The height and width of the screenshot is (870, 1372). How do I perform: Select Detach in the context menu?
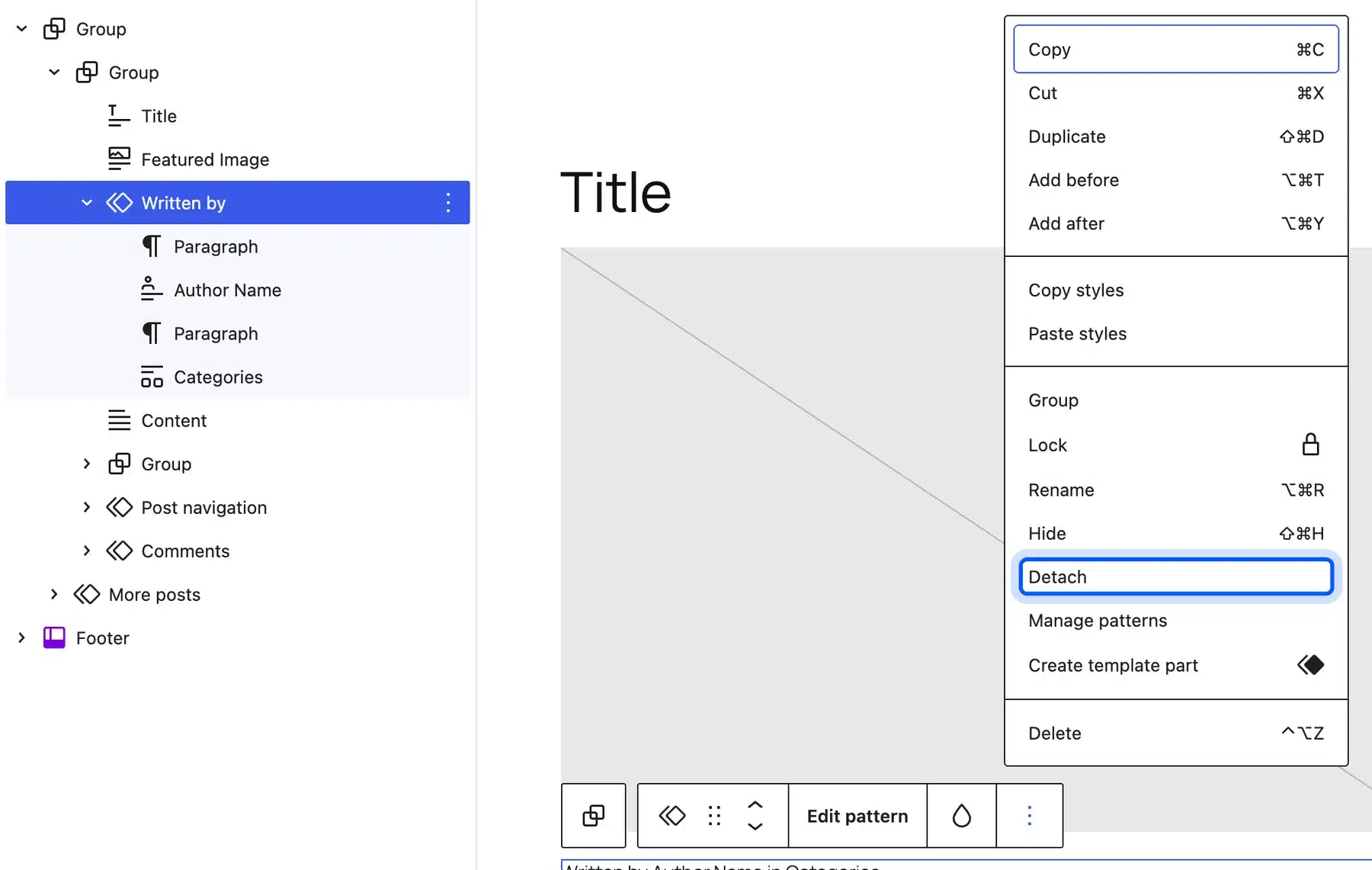1176,577
